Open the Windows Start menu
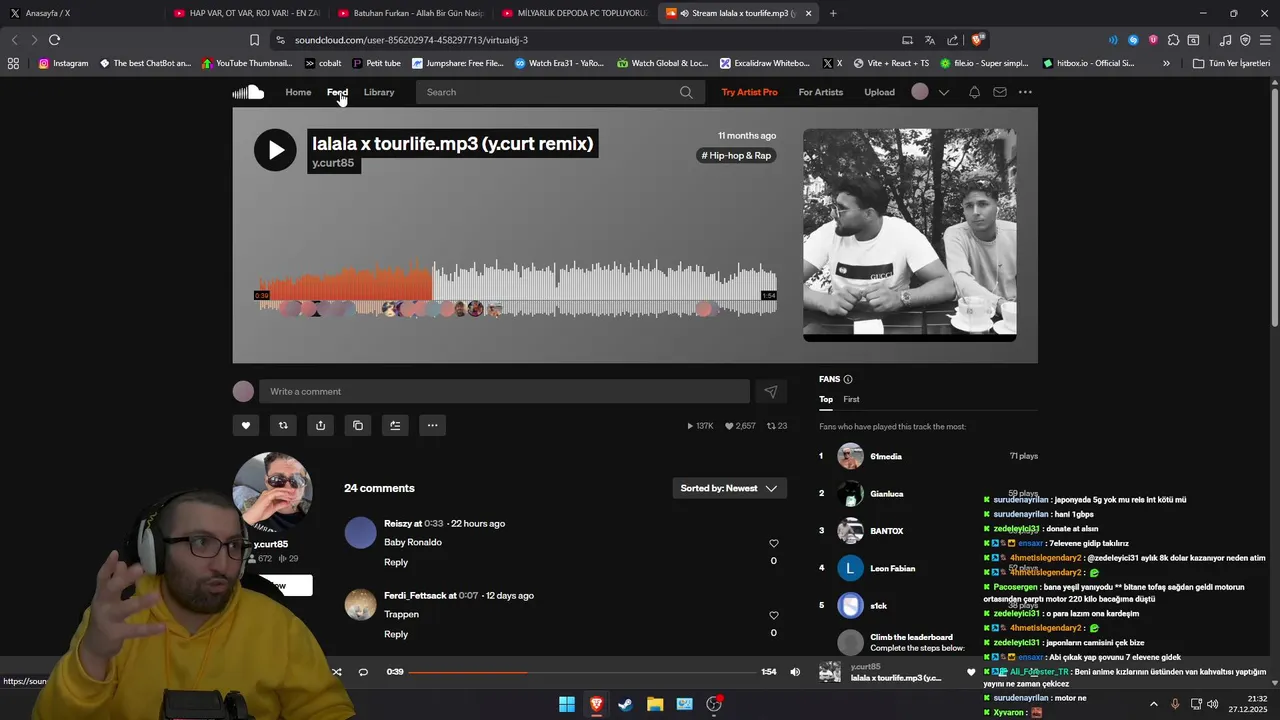This screenshot has height=720, width=1280. pos(567,704)
